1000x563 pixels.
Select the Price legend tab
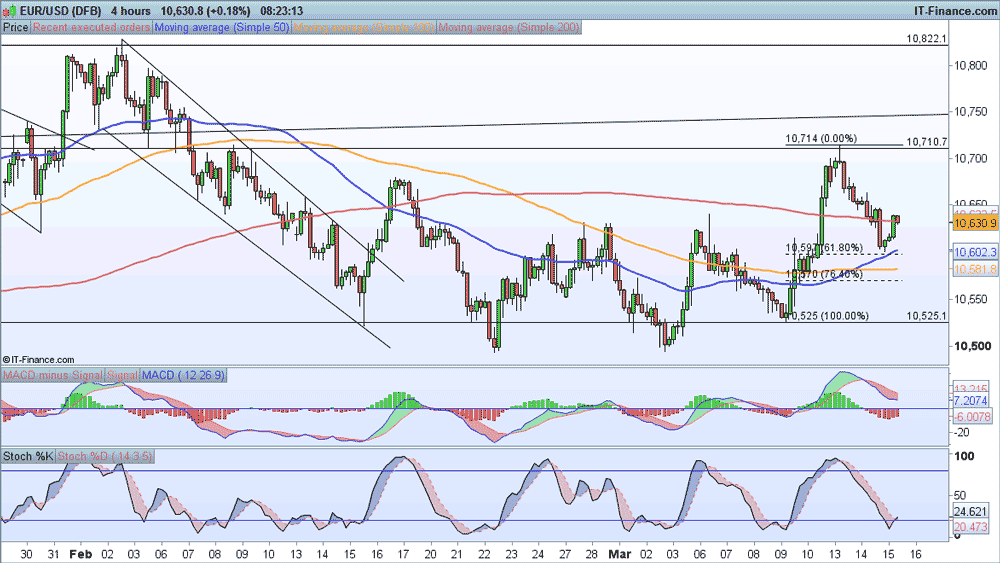pyautogui.click(x=16, y=27)
